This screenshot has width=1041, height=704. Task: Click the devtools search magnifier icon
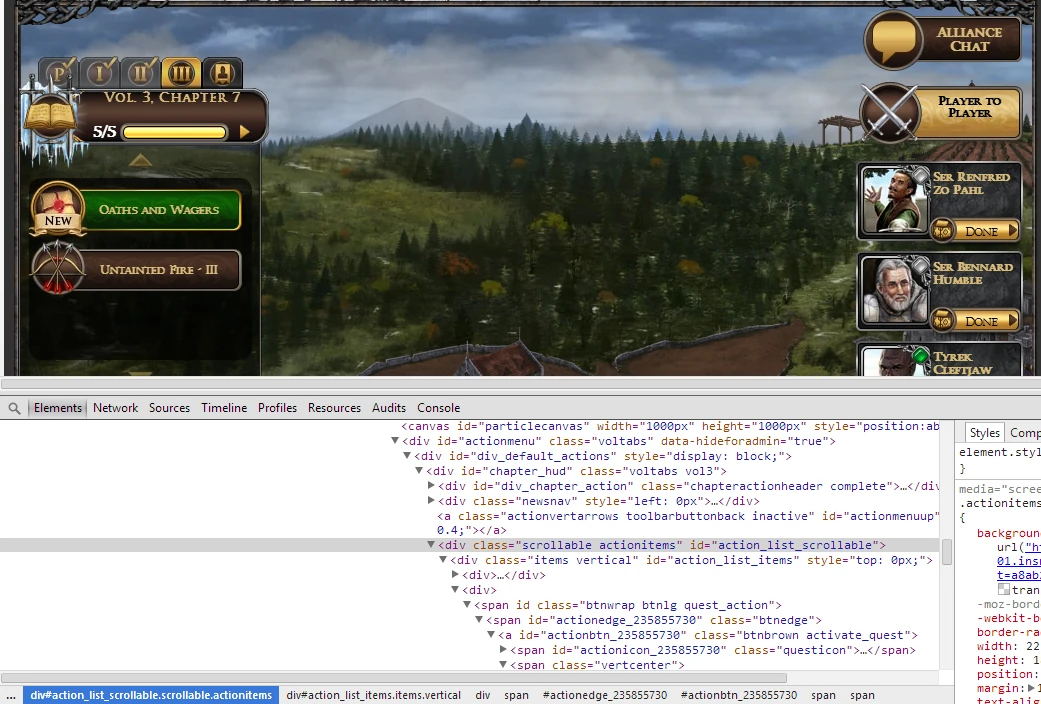pyautogui.click(x=14, y=408)
